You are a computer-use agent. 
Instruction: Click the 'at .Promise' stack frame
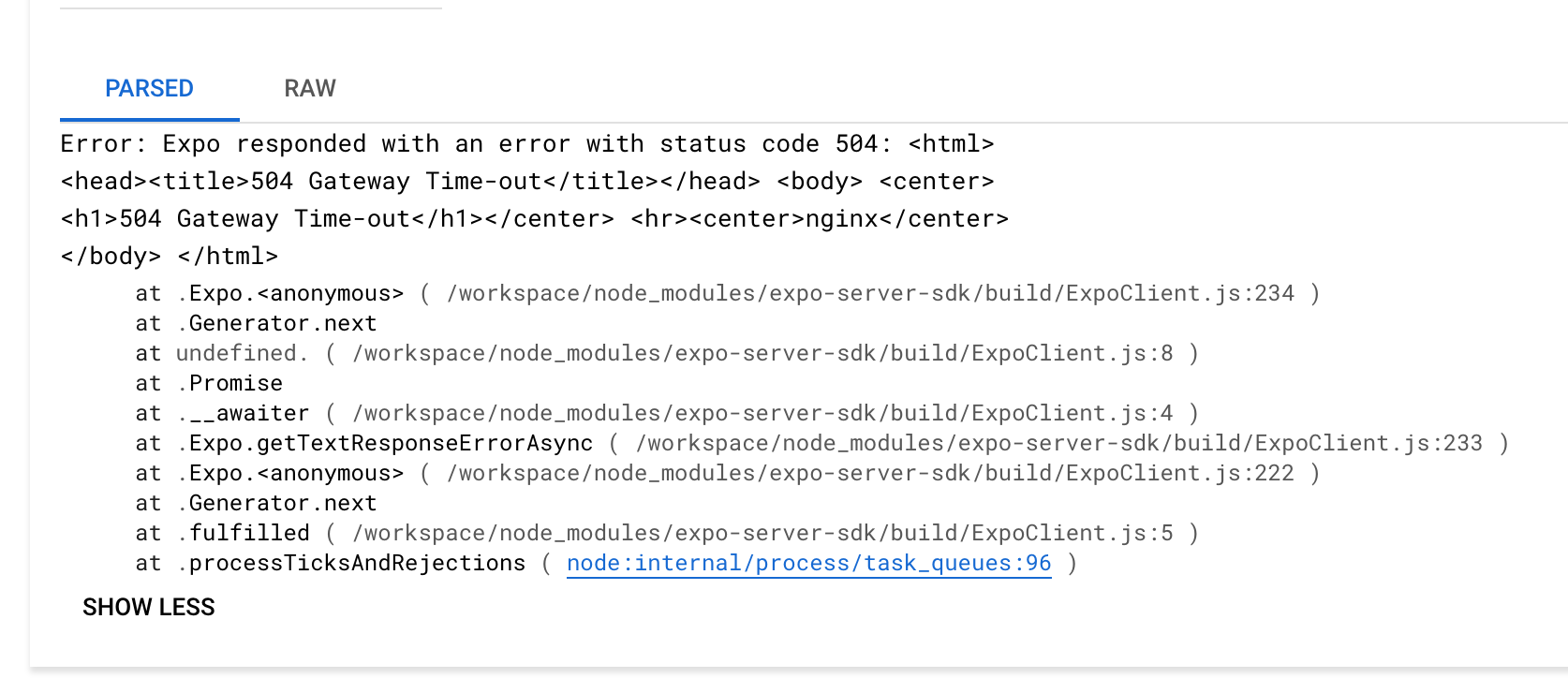pyautogui.click(x=209, y=383)
